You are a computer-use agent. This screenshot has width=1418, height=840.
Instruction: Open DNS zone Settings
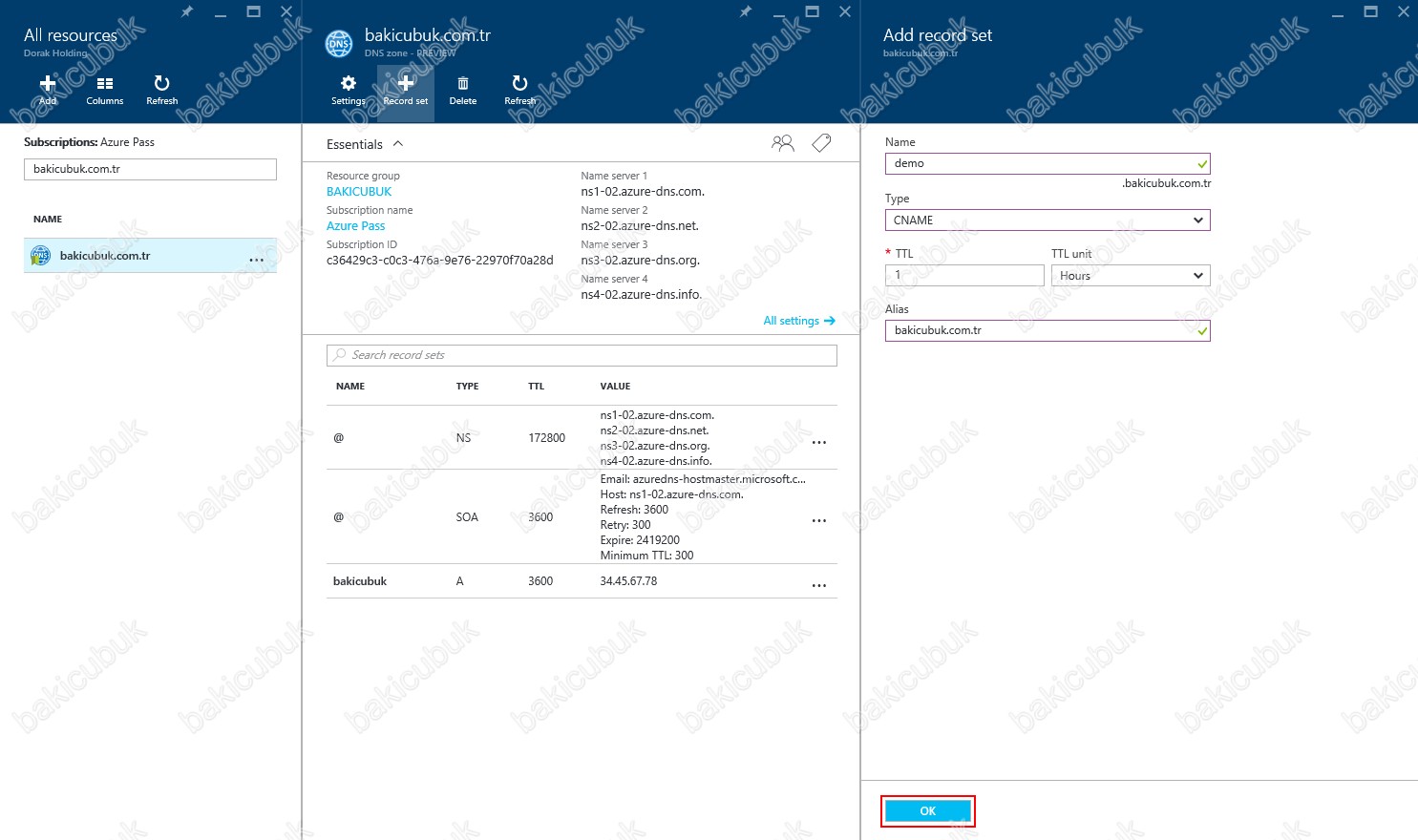(349, 91)
